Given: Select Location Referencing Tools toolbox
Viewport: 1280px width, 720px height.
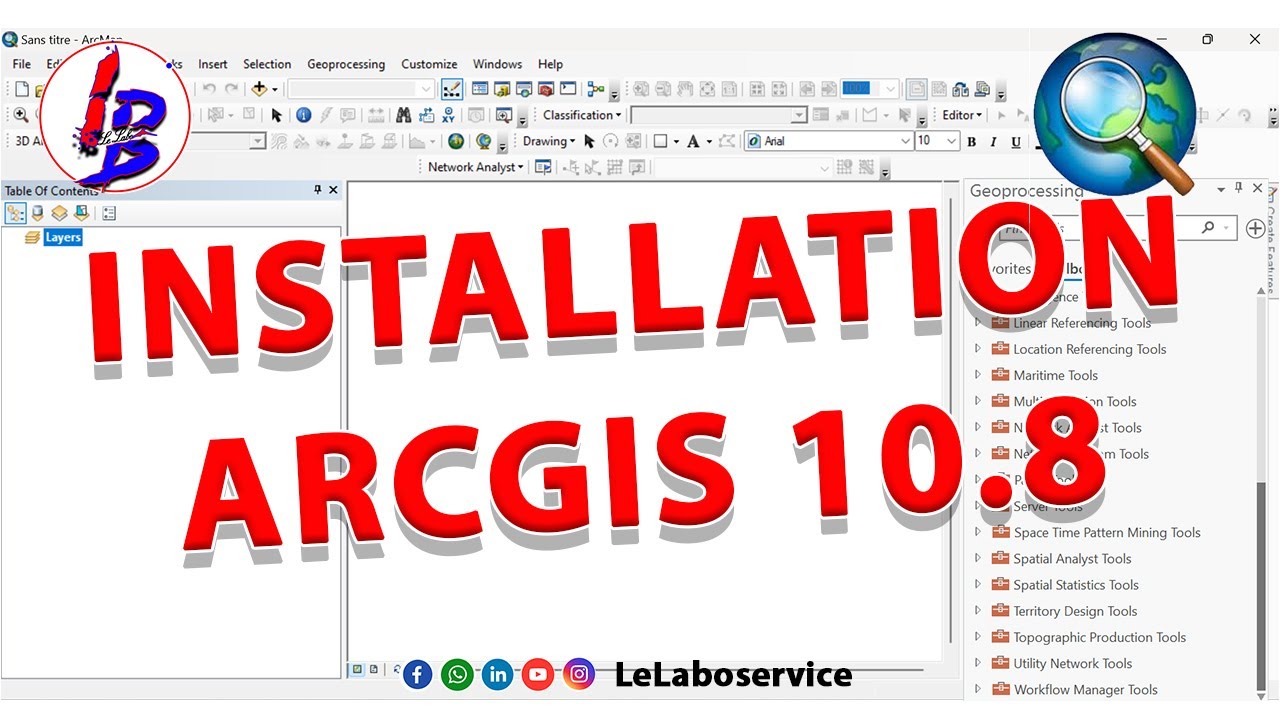Looking at the screenshot, I should [x=1090, y=349].
